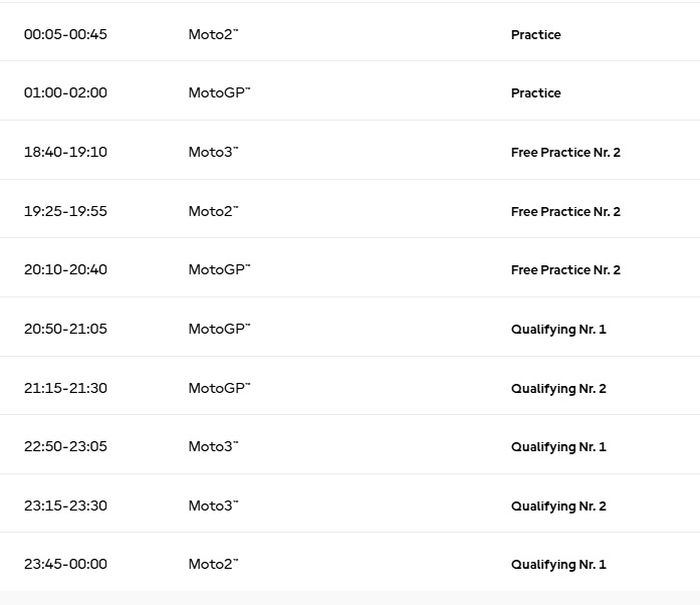Open MotoGP Free Practice Nr. 2 label
The image size is (700, 605).
565,270
